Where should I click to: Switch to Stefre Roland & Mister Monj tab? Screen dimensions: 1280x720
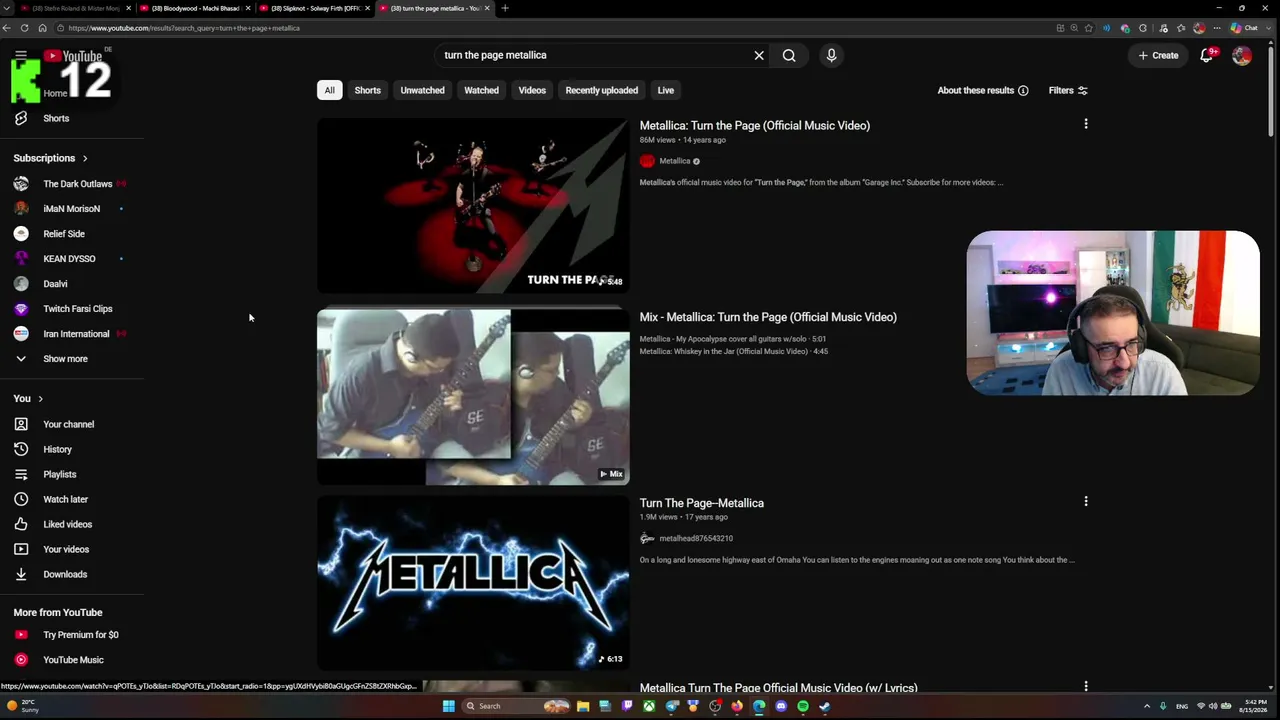pos(76,8)
